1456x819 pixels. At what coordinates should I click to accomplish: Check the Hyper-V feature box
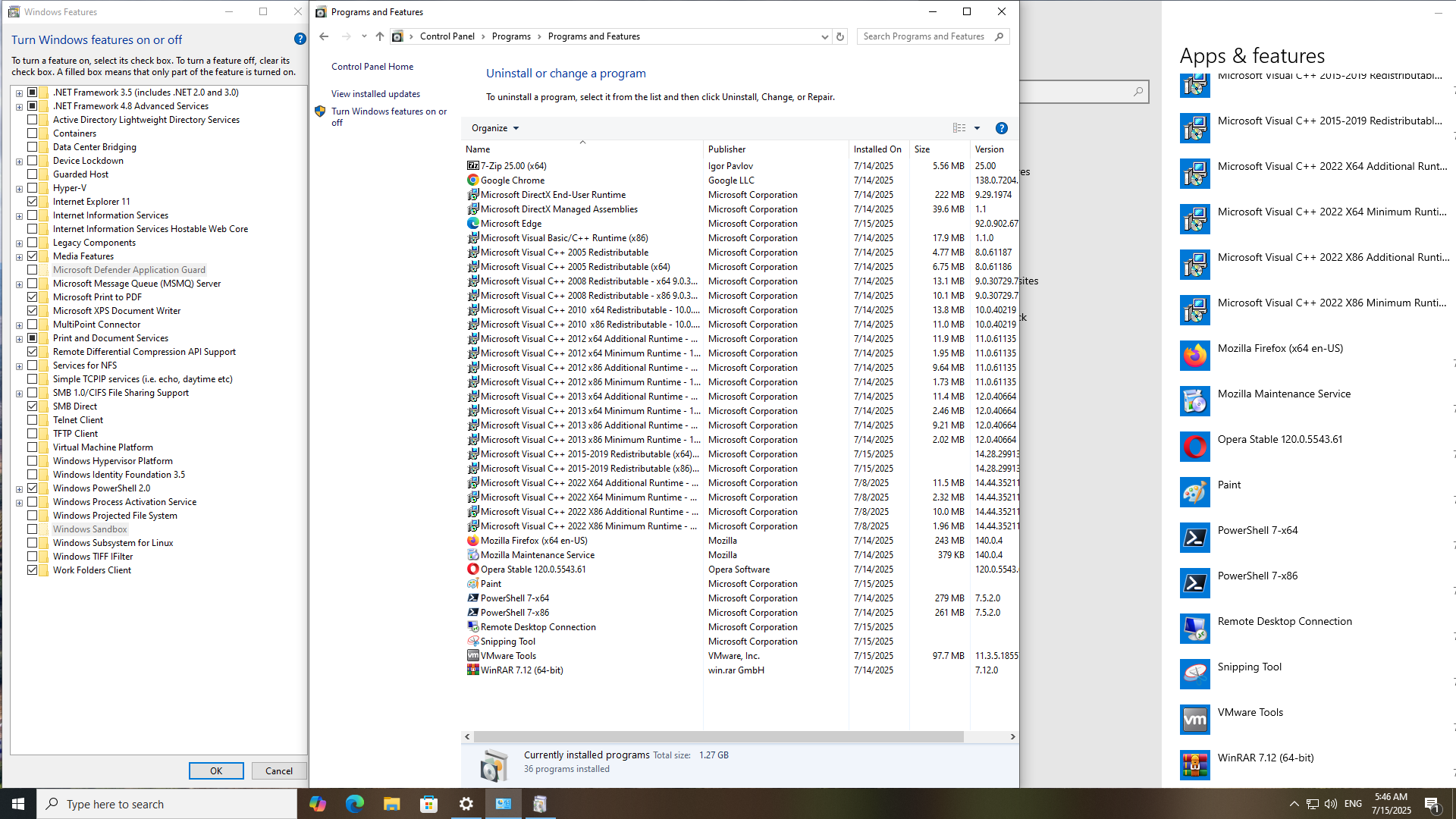click(x=32, y=188)
